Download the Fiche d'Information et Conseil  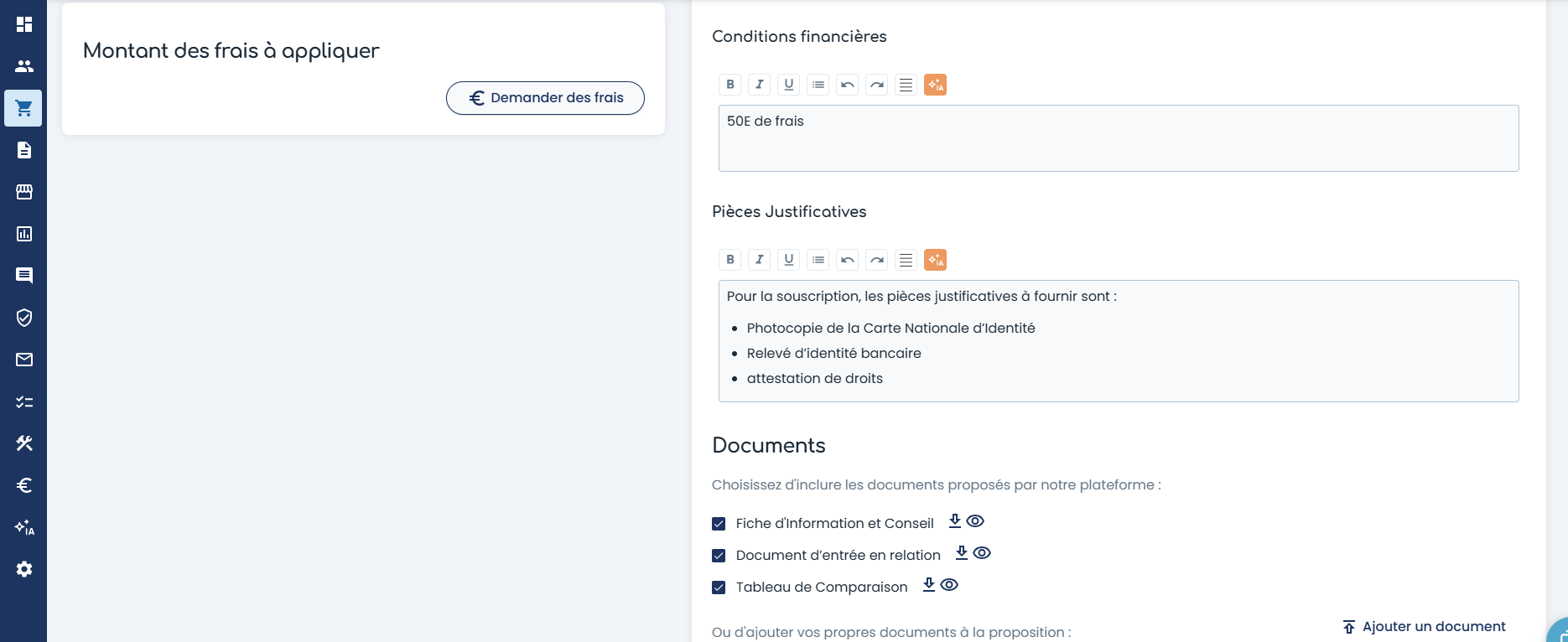[x=954, y=521]
